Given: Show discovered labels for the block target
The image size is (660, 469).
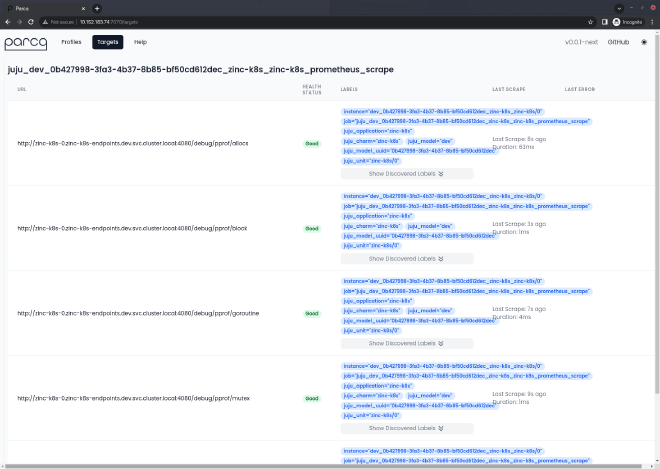Looking at the screenshot, I should tap(406, 257).
